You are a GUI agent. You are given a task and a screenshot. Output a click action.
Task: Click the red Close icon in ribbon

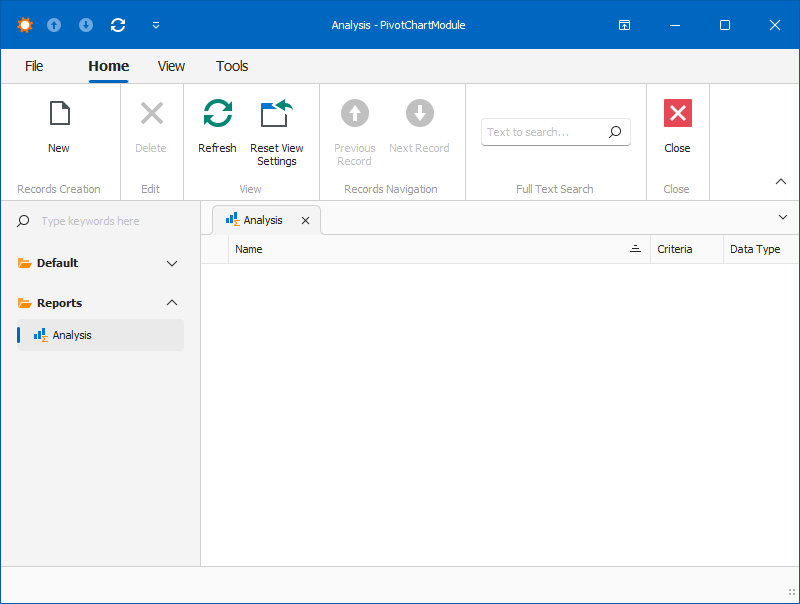[677, 114]
